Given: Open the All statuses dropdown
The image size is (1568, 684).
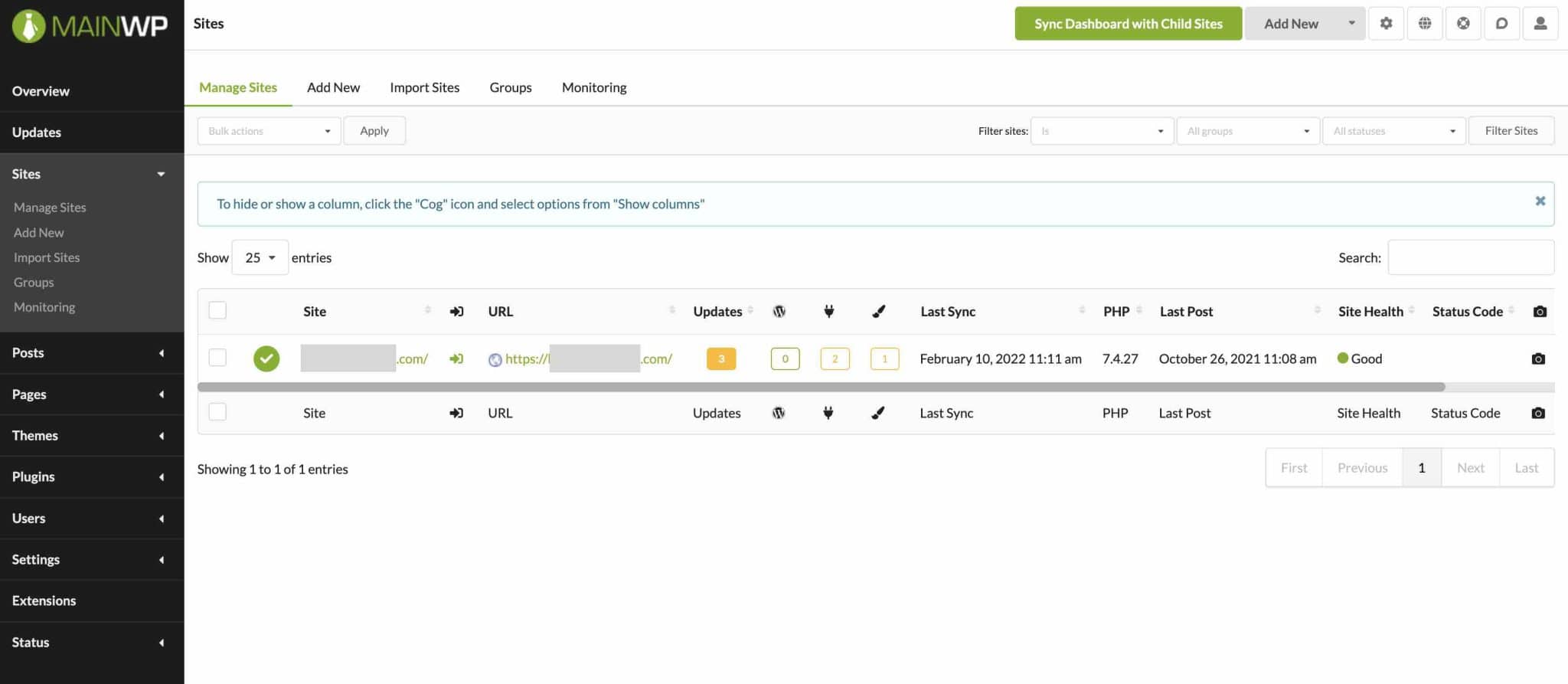Looking at the screenshot, I should tap(1393, 131).
